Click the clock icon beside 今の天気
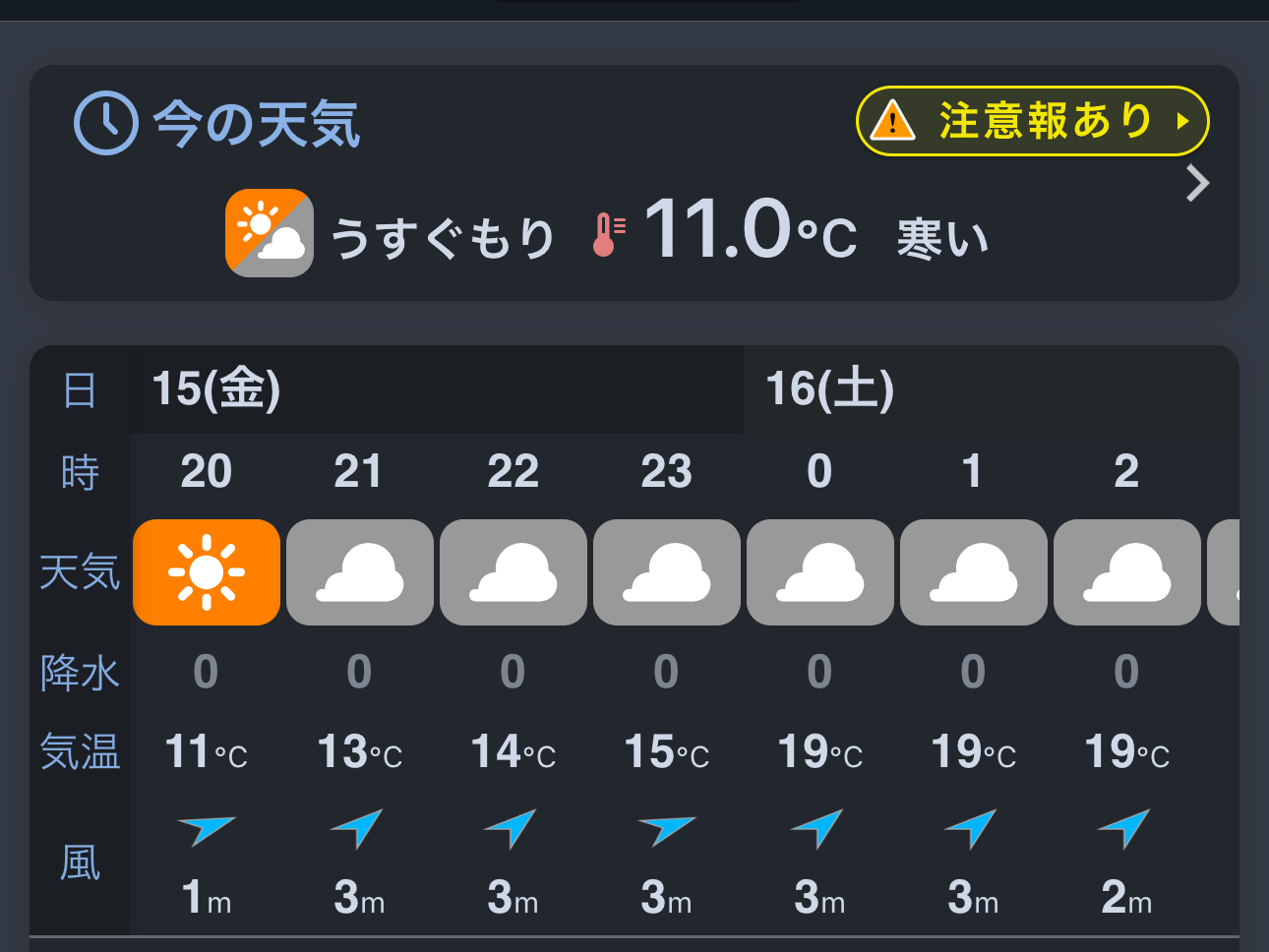 (x=105, y=123)
